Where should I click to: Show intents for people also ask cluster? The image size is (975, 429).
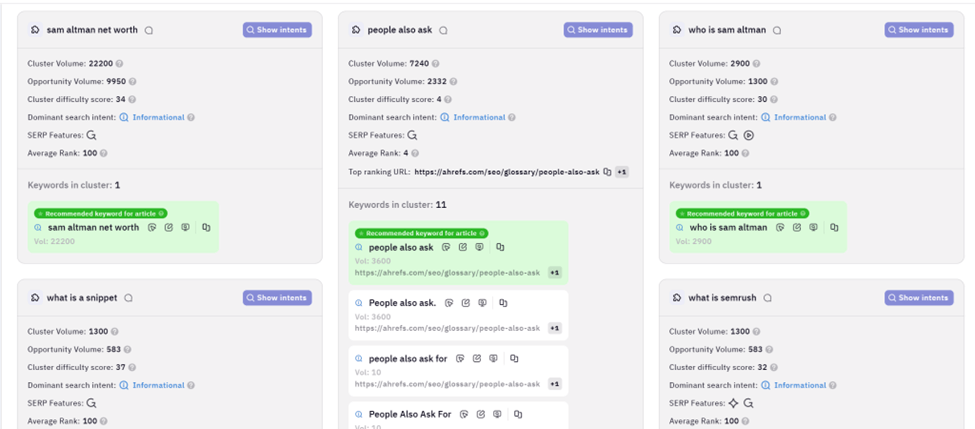(598, 30)
